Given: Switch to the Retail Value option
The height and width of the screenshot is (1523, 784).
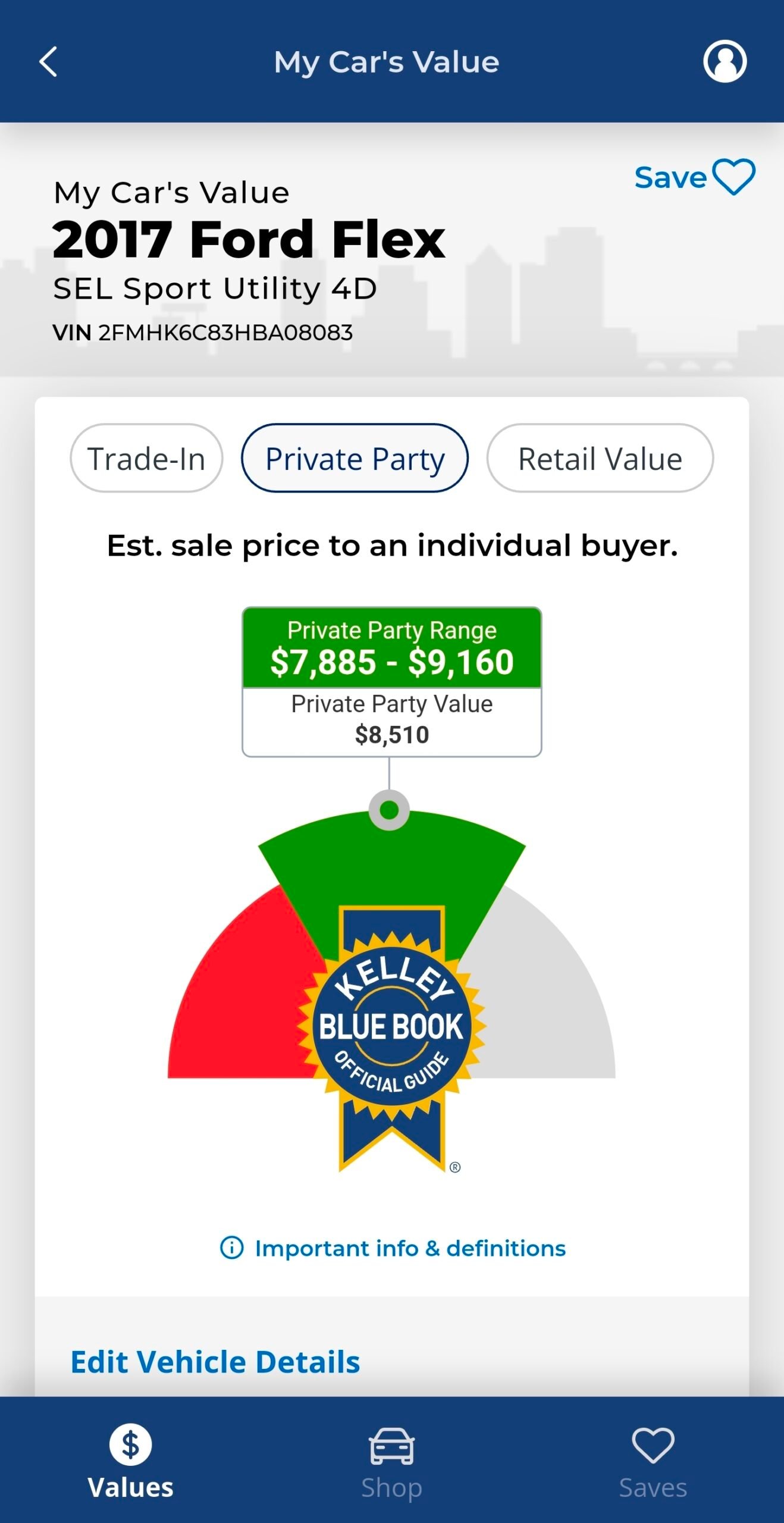Looking at the screenshot, I should [x=600, y=458].
